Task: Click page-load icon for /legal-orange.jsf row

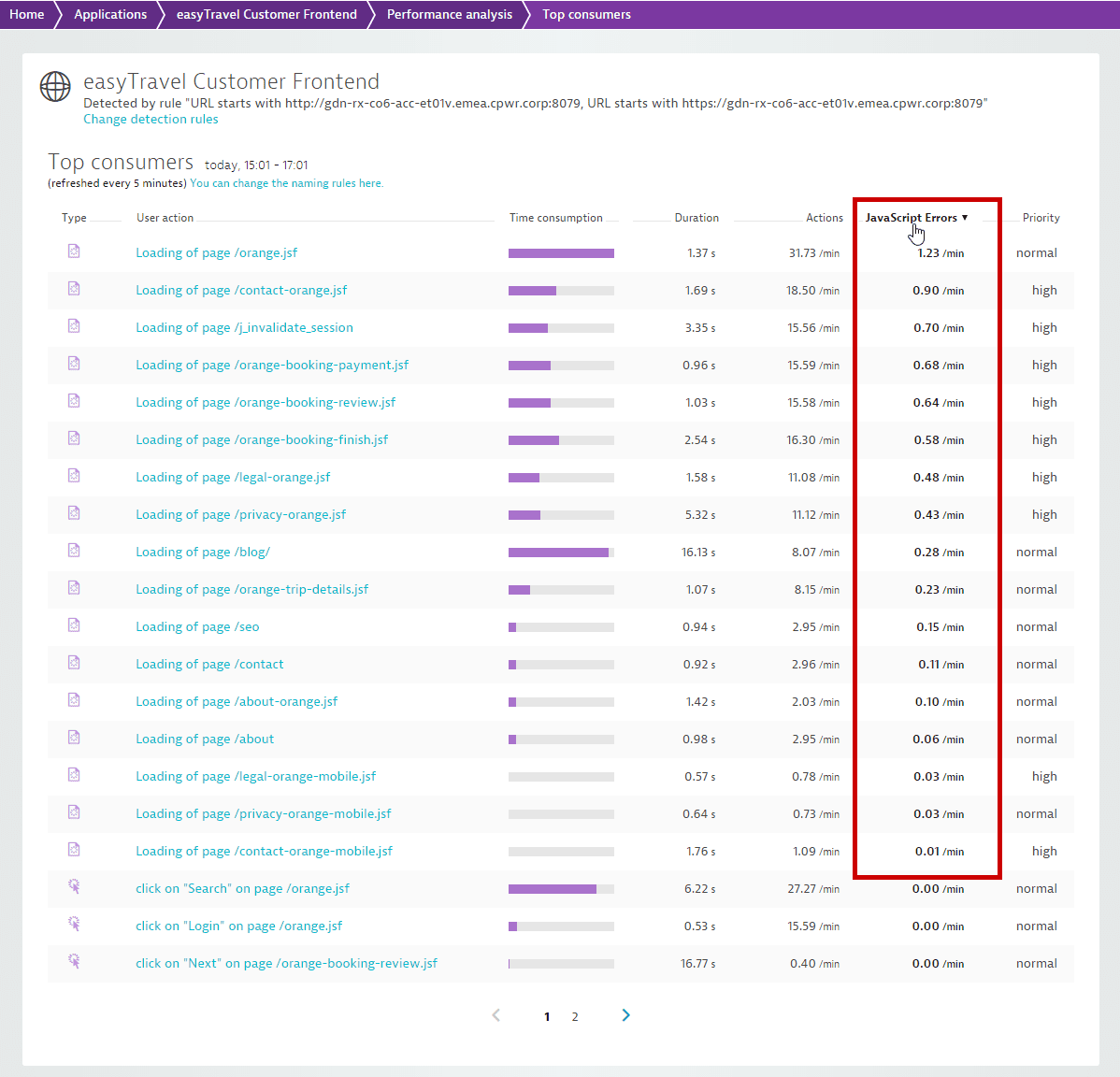Action: 74,476
